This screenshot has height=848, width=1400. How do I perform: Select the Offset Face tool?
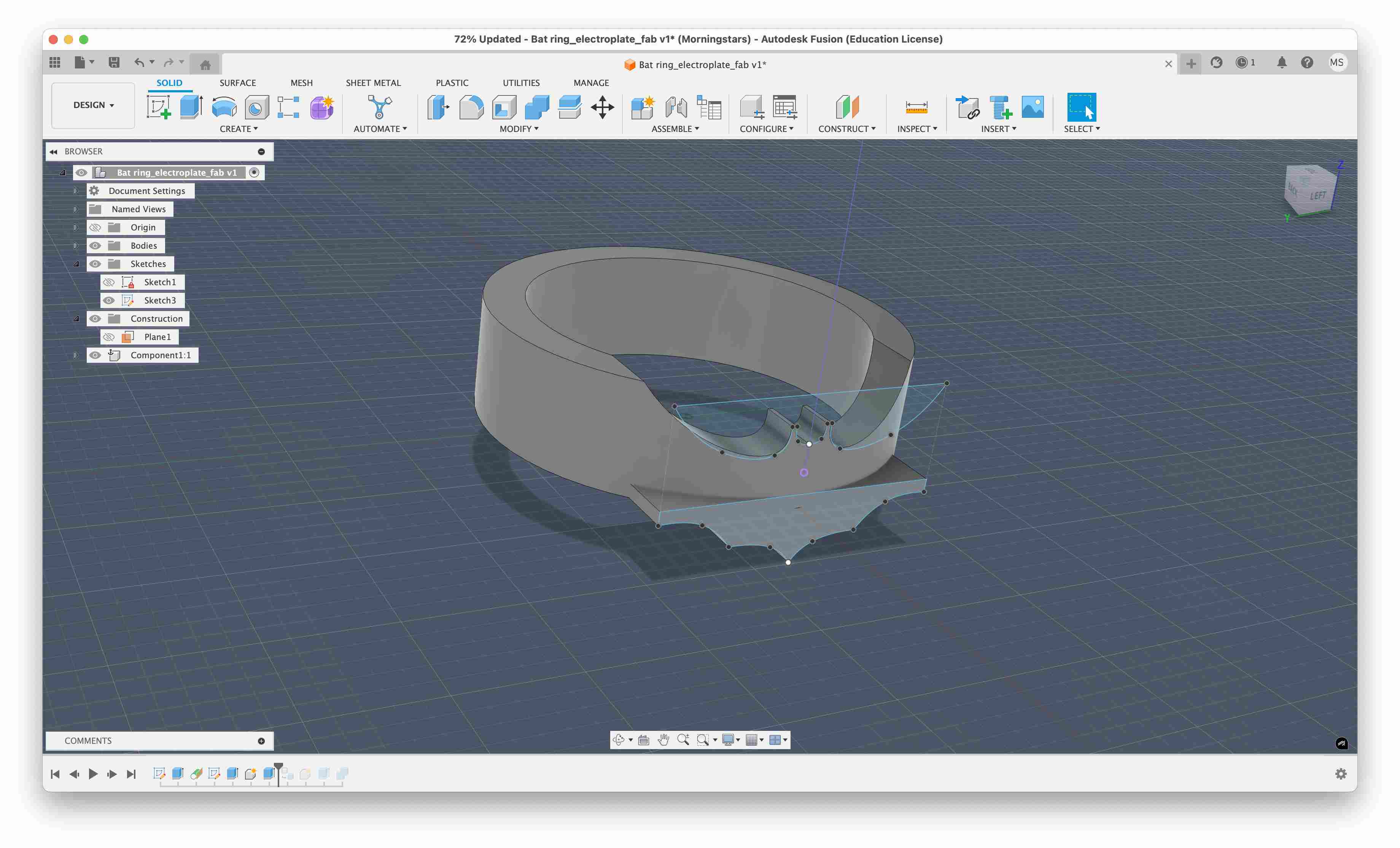(x=569, y=107)
